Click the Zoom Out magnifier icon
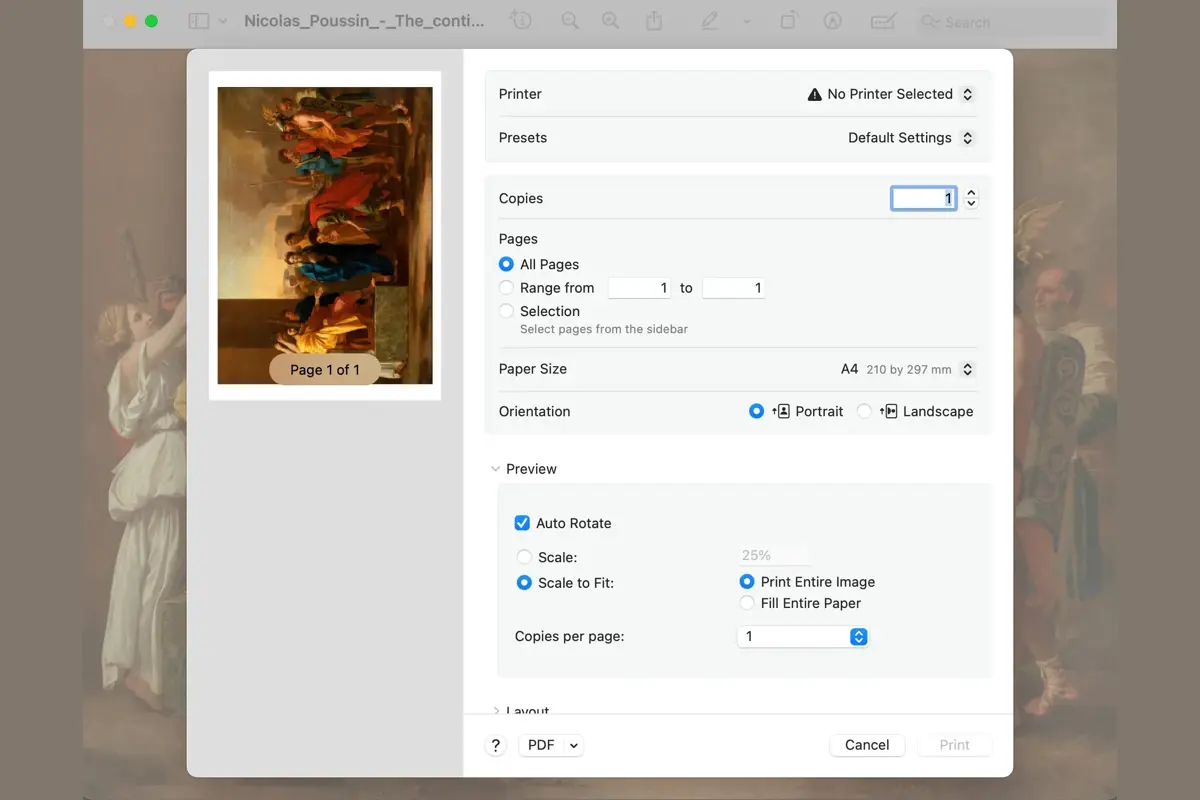Image resolution: width=1200 pixels, height=800 pixels. (570, 21)
